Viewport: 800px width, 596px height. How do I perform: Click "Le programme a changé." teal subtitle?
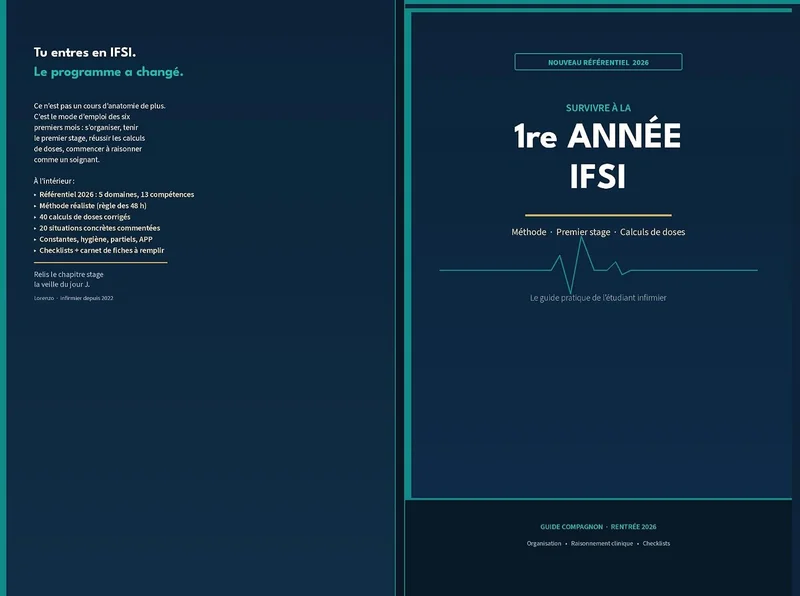[x=108, y=72]
